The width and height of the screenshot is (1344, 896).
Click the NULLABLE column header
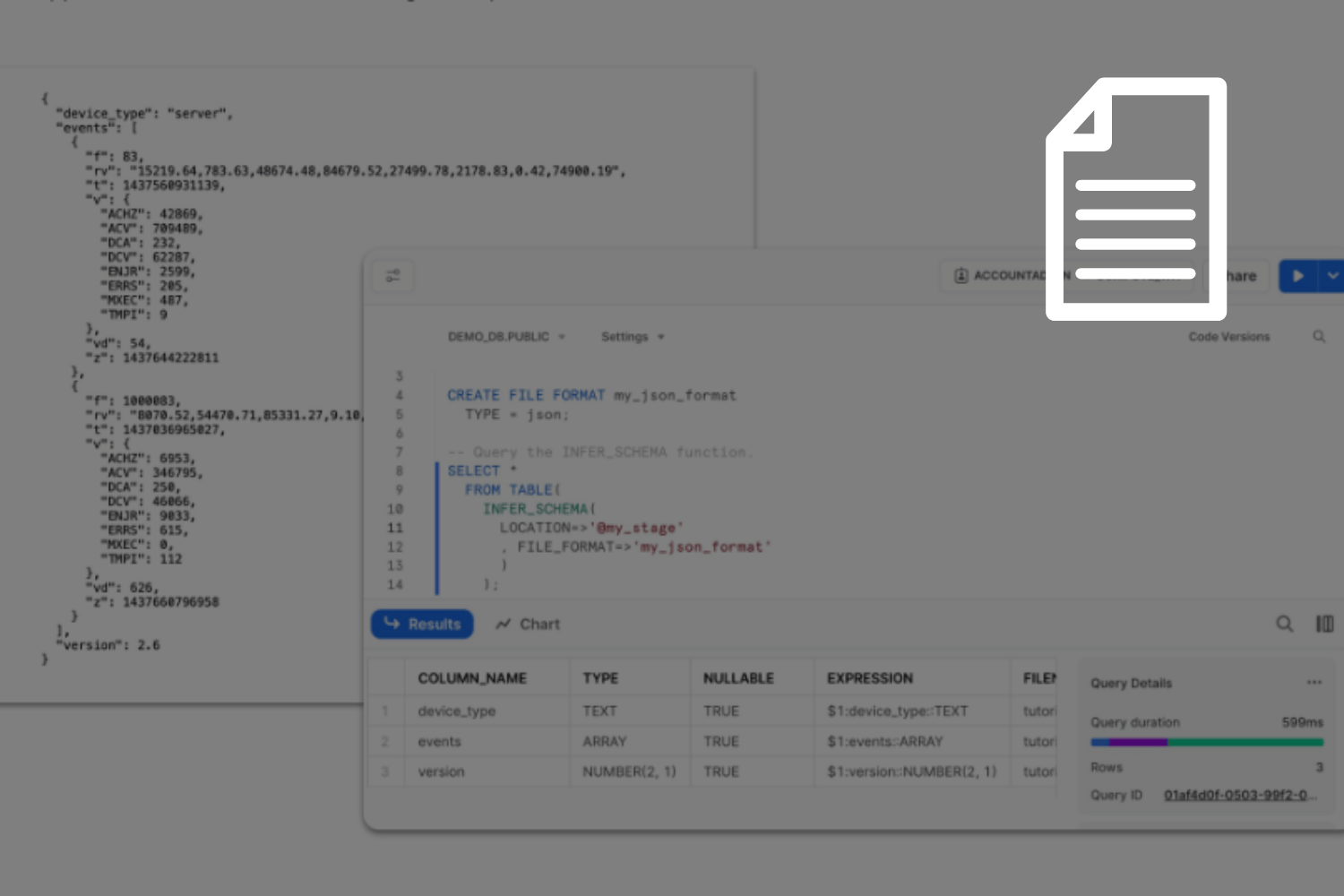738,678
